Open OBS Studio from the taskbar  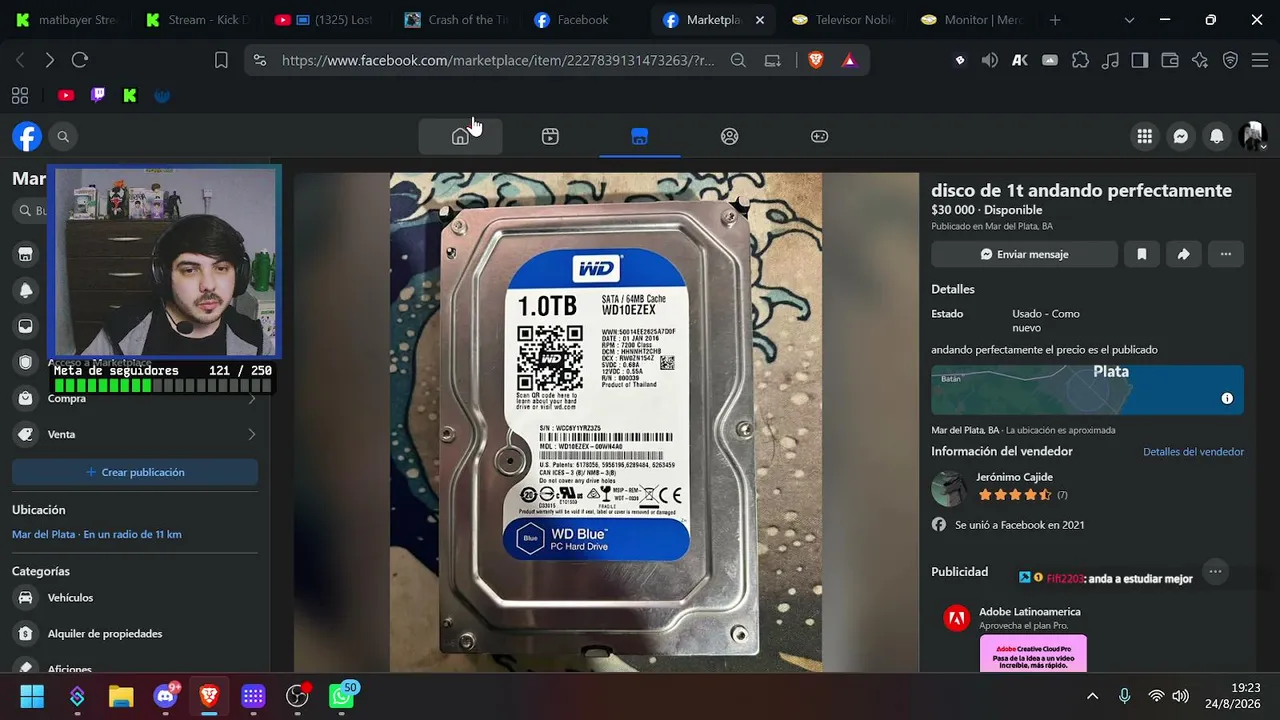click(297, 696)
